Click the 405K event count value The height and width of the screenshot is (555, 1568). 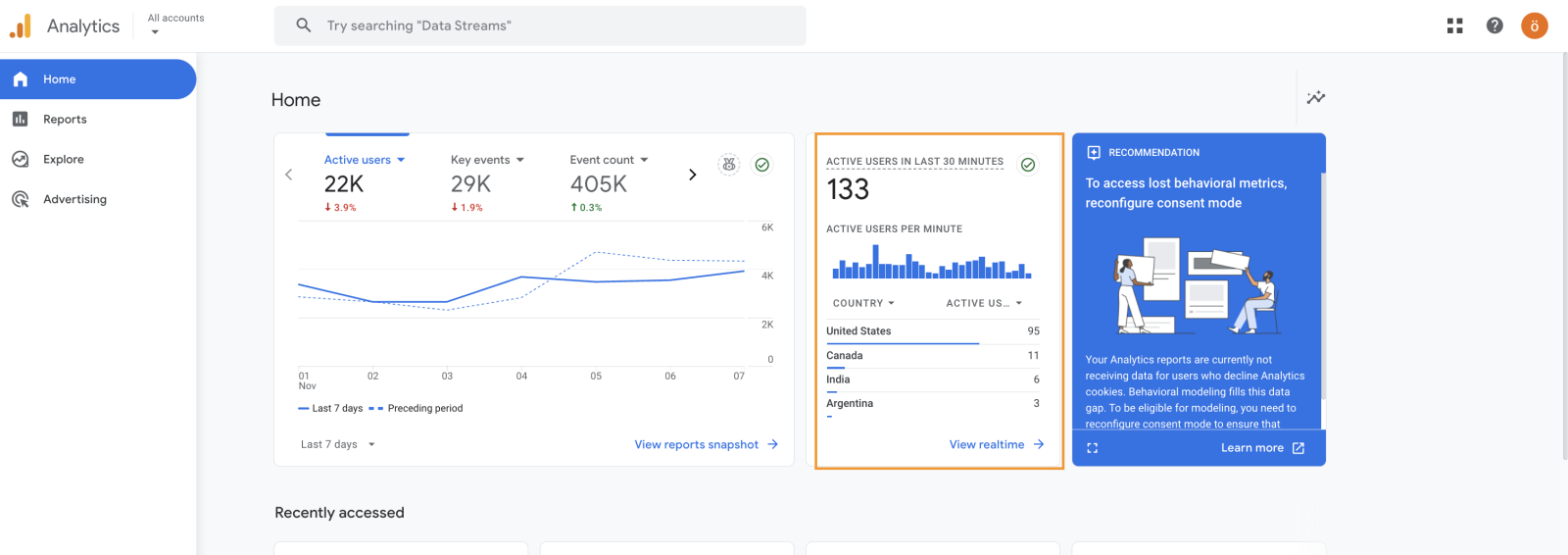tap(599, 184)
